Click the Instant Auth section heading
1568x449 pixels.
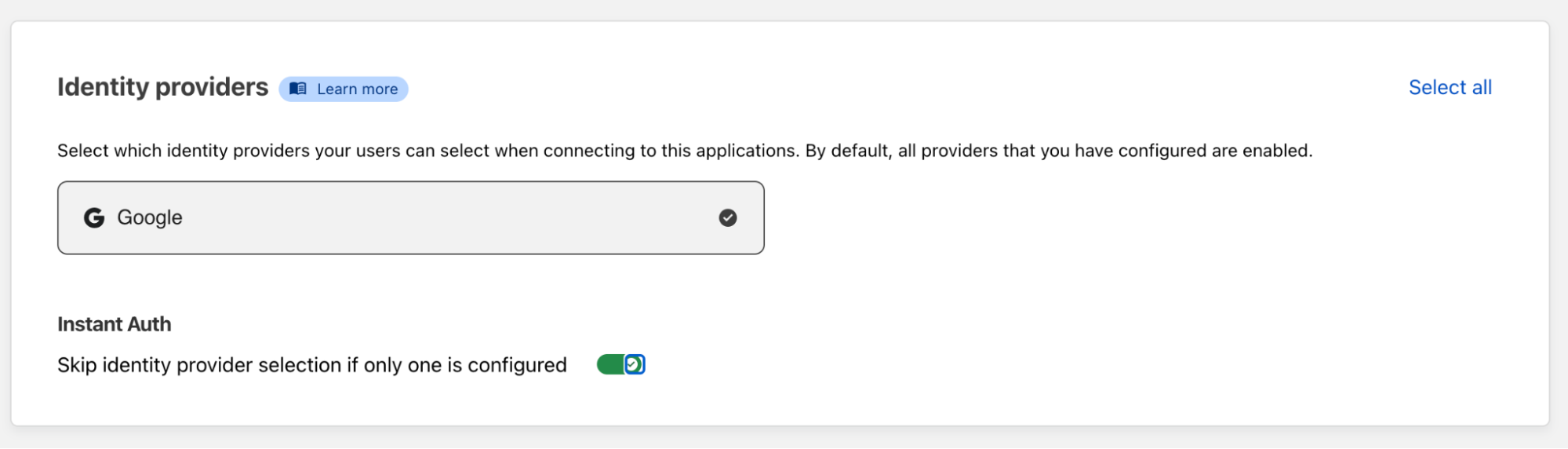pos(115,324)
